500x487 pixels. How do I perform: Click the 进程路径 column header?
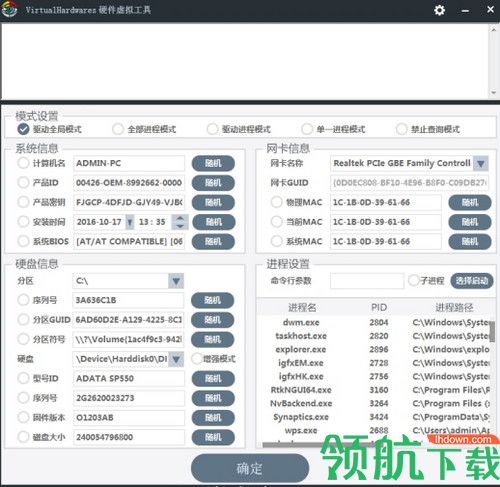(454, 307)
